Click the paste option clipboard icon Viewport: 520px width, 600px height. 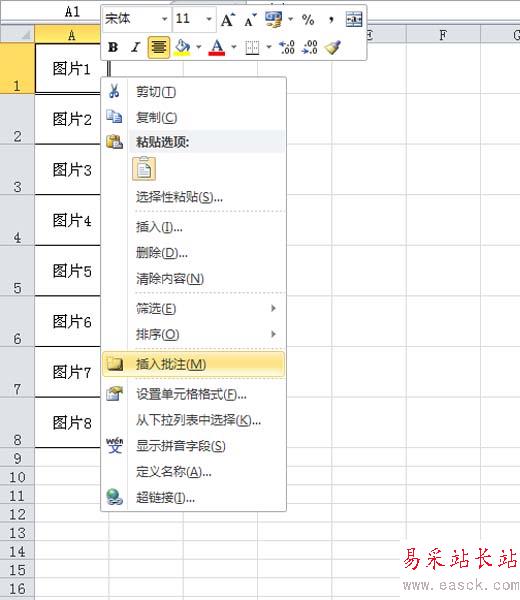coord(144,169)
